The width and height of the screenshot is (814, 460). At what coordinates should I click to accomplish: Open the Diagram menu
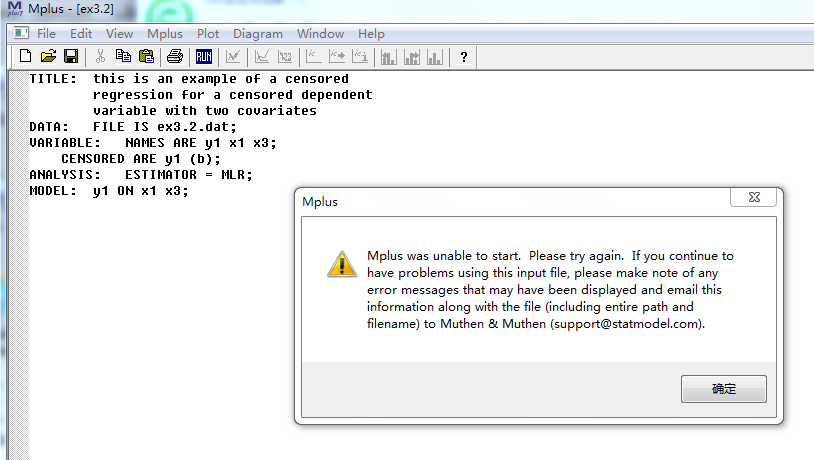coord(257,34)
